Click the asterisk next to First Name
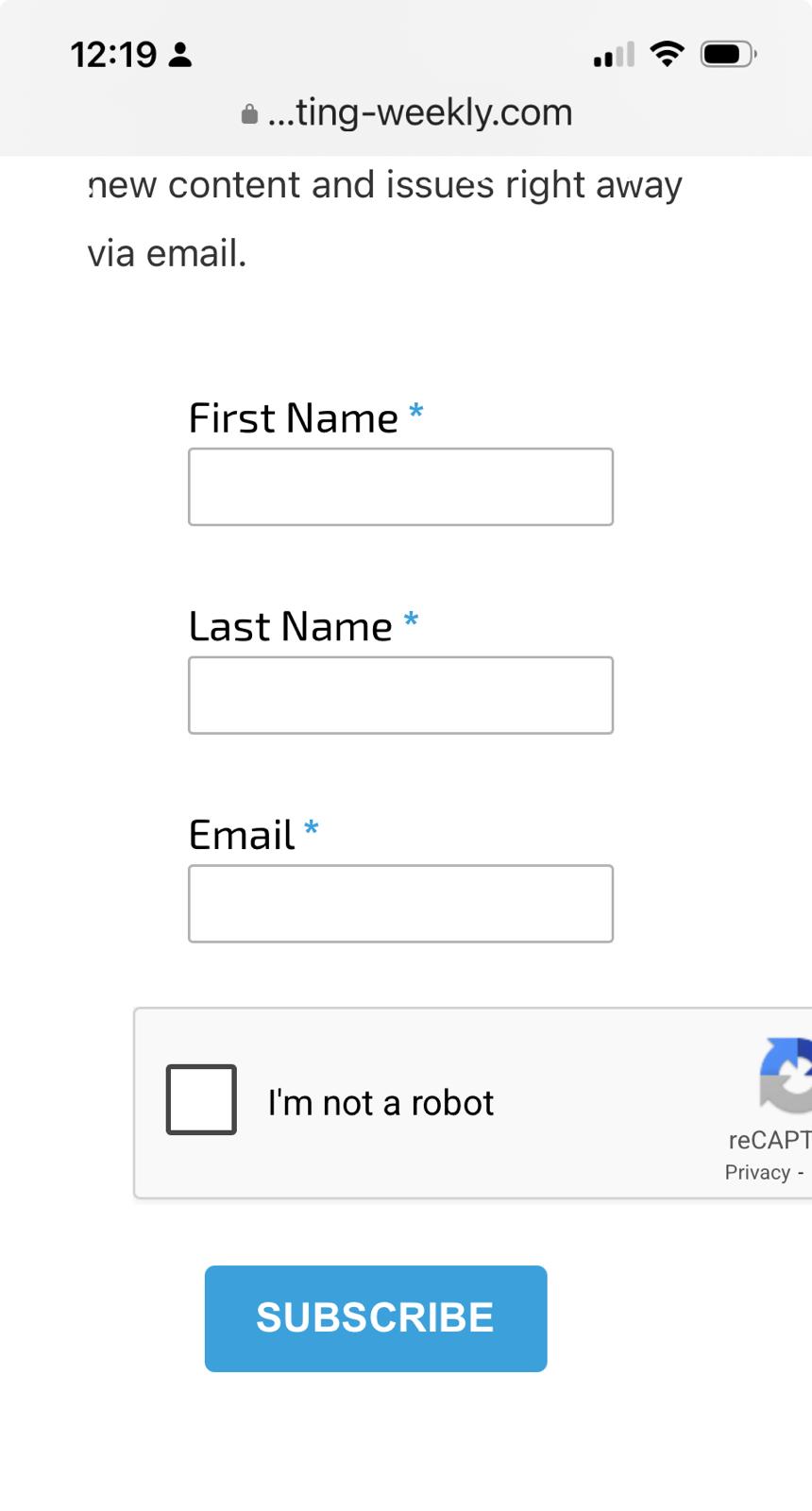Screen dimensions: 812x1511 pos(415,412)
